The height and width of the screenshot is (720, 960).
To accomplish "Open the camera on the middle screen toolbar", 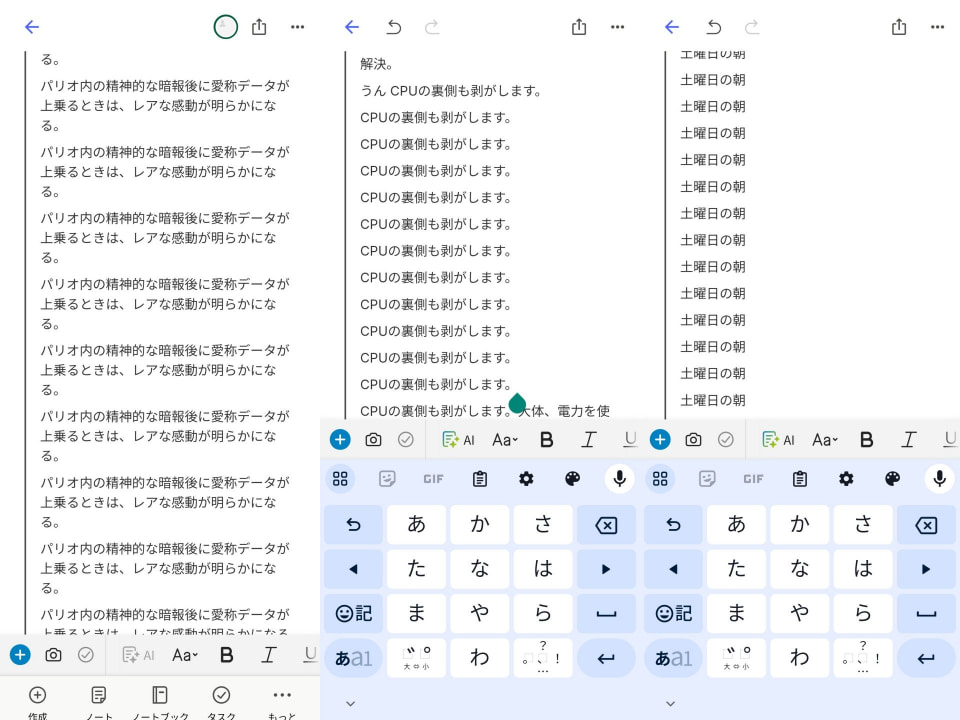I will click(x=373, y=440).
